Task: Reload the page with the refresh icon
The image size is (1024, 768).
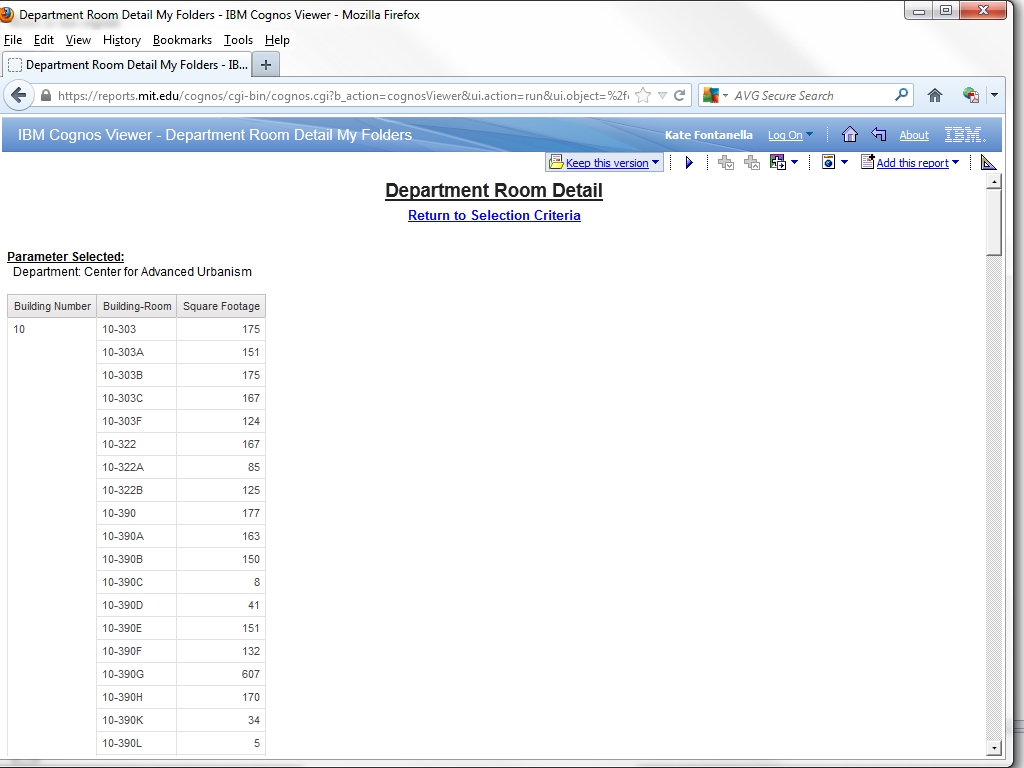Action: tap(680, 96)
